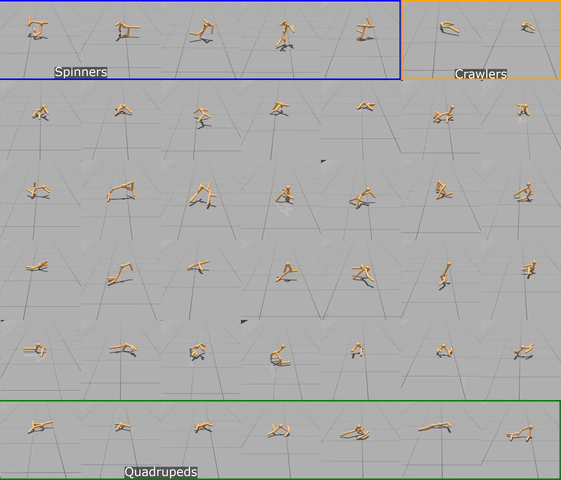The height and width of the screenshot is (480, 561).
Task: Select the left crawler robot in orange box
Action: (449, 28)
